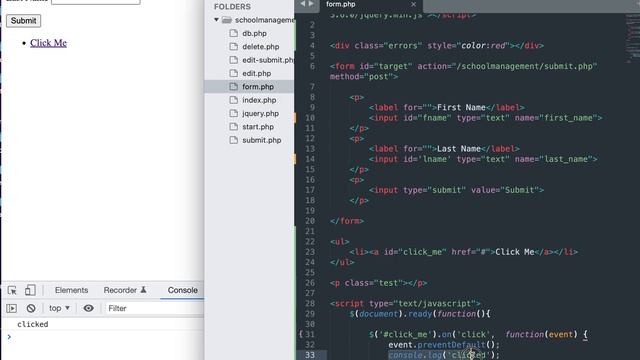Click the submit.php file icon

pyautogui.click(x=233, y=140)
